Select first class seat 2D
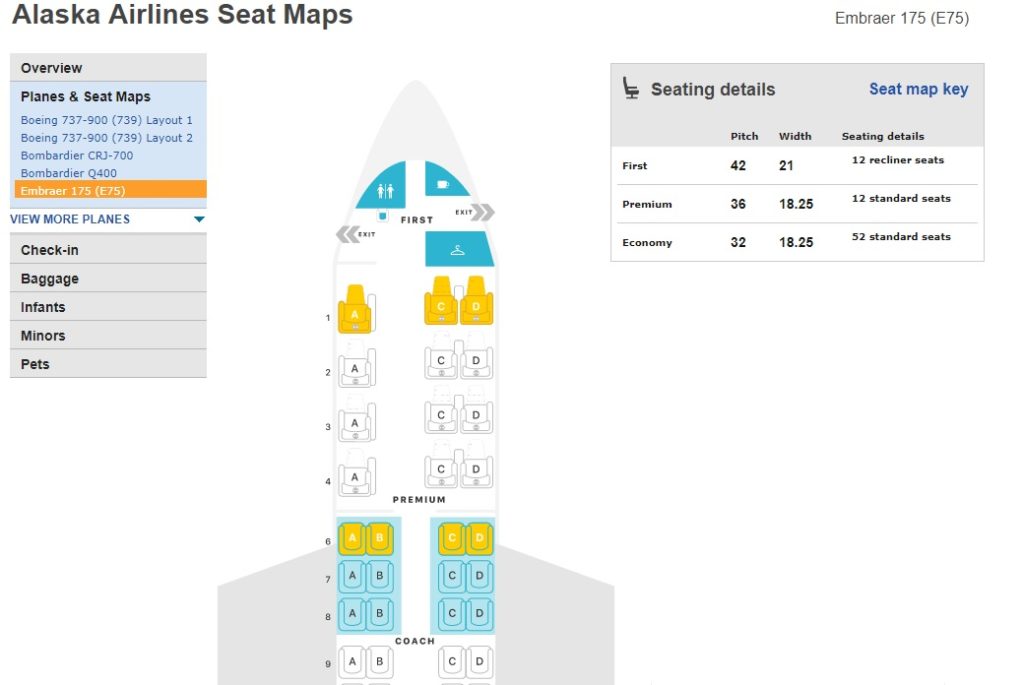Screen dimensions: 1024x685 [476, 361]
